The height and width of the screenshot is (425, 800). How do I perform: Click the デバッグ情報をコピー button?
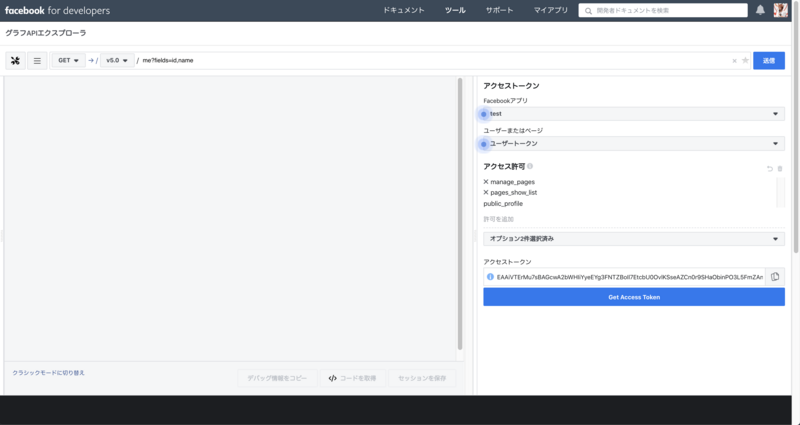coord(277,378)
